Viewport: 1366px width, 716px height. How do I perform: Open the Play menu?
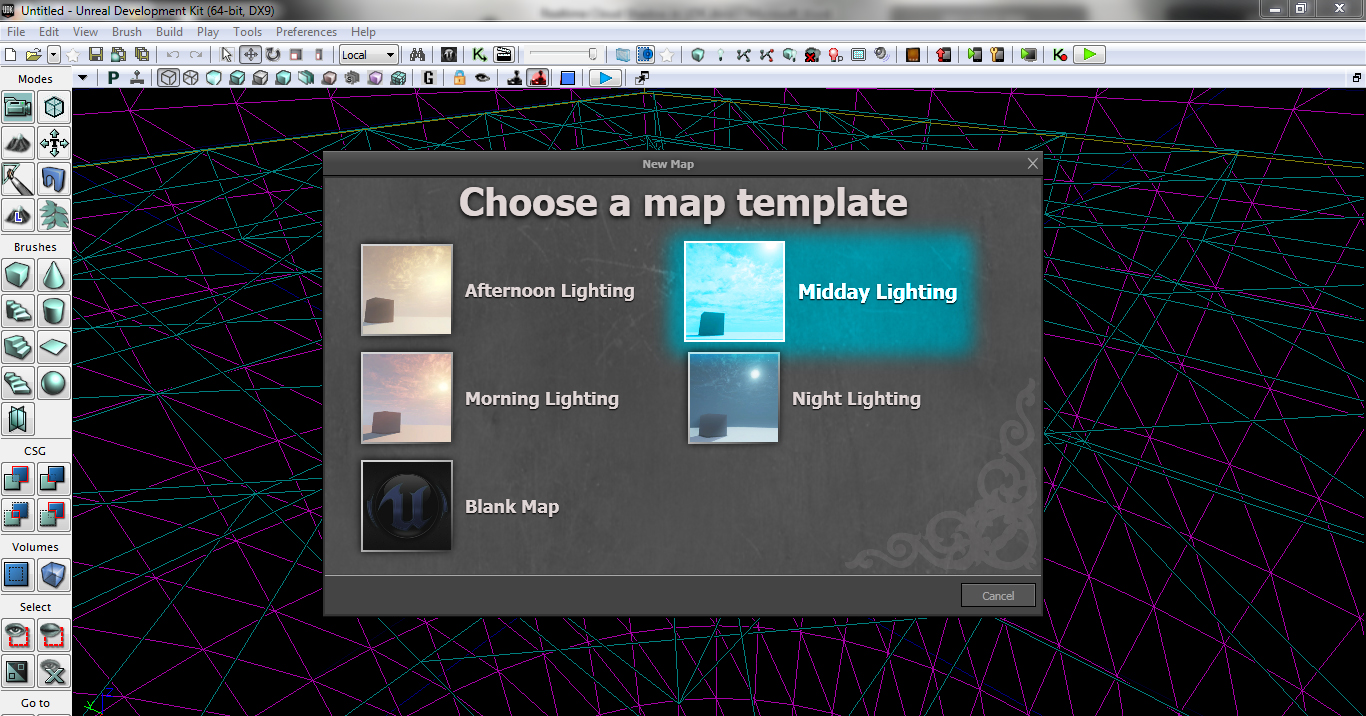[208, 32]
